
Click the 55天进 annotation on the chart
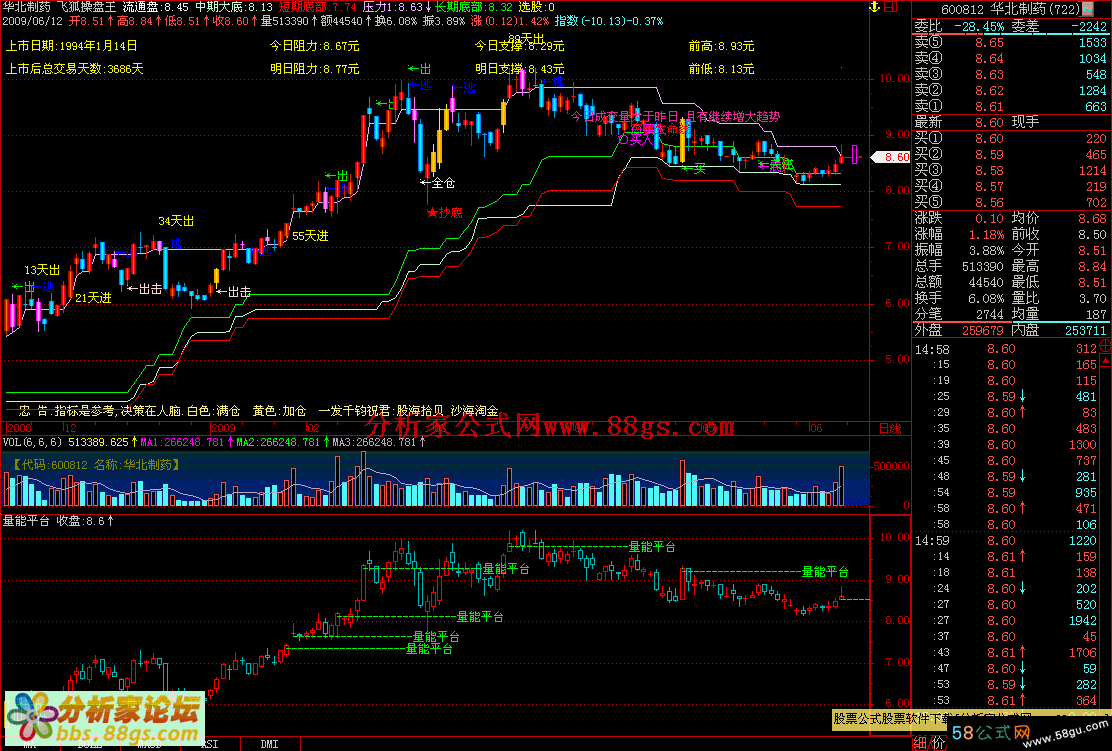pos(310,236)
